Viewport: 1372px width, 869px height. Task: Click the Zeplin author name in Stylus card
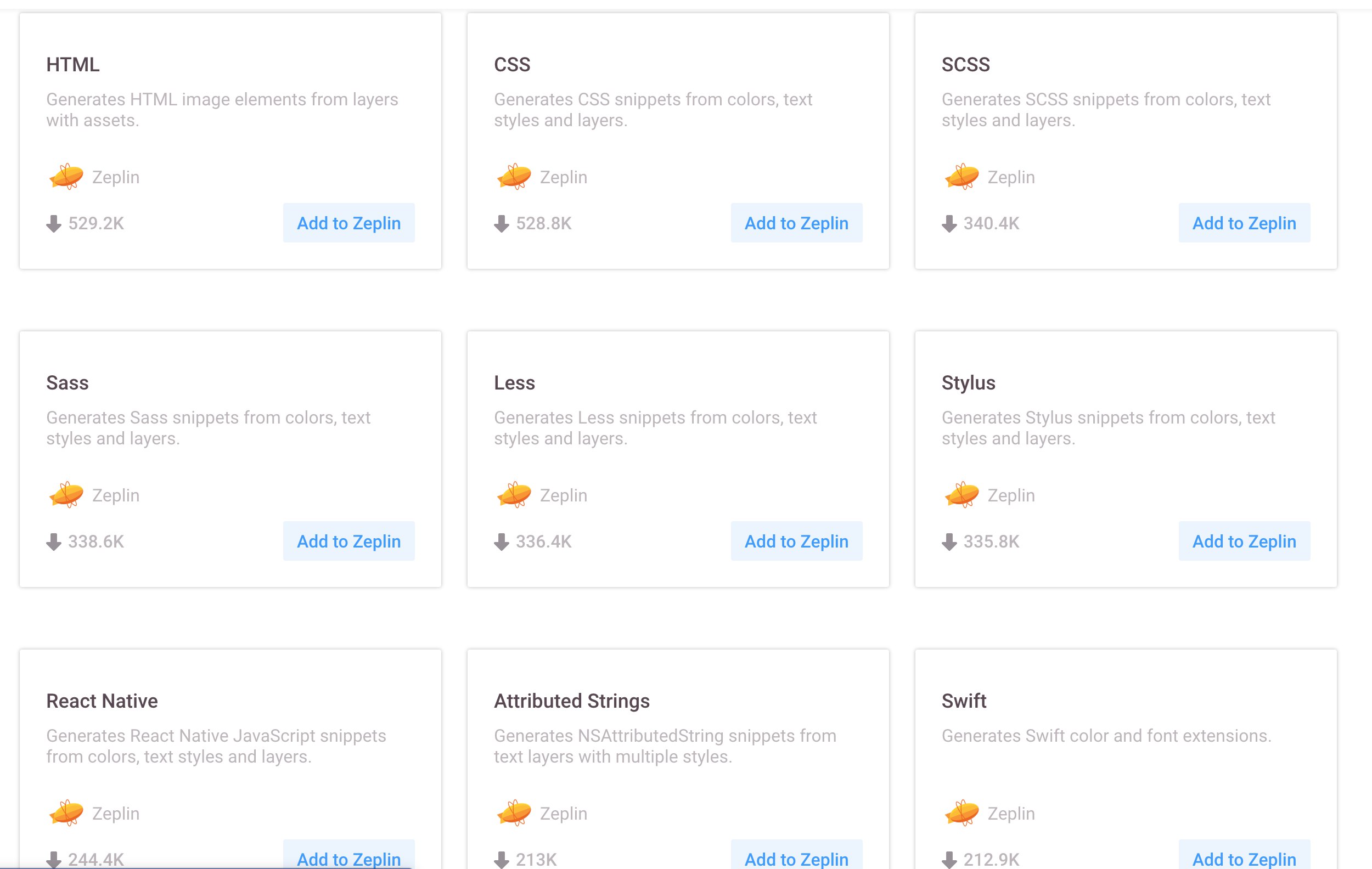[x=1011, y=495]
